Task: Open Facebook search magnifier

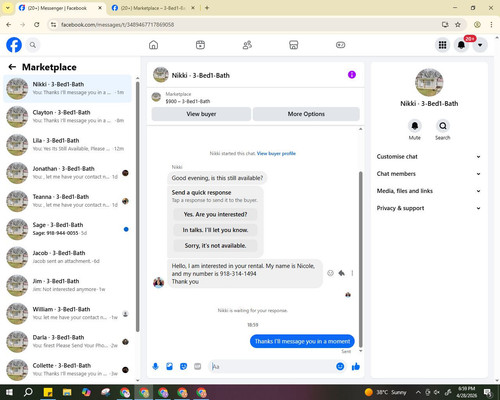Action: [33, 45]
